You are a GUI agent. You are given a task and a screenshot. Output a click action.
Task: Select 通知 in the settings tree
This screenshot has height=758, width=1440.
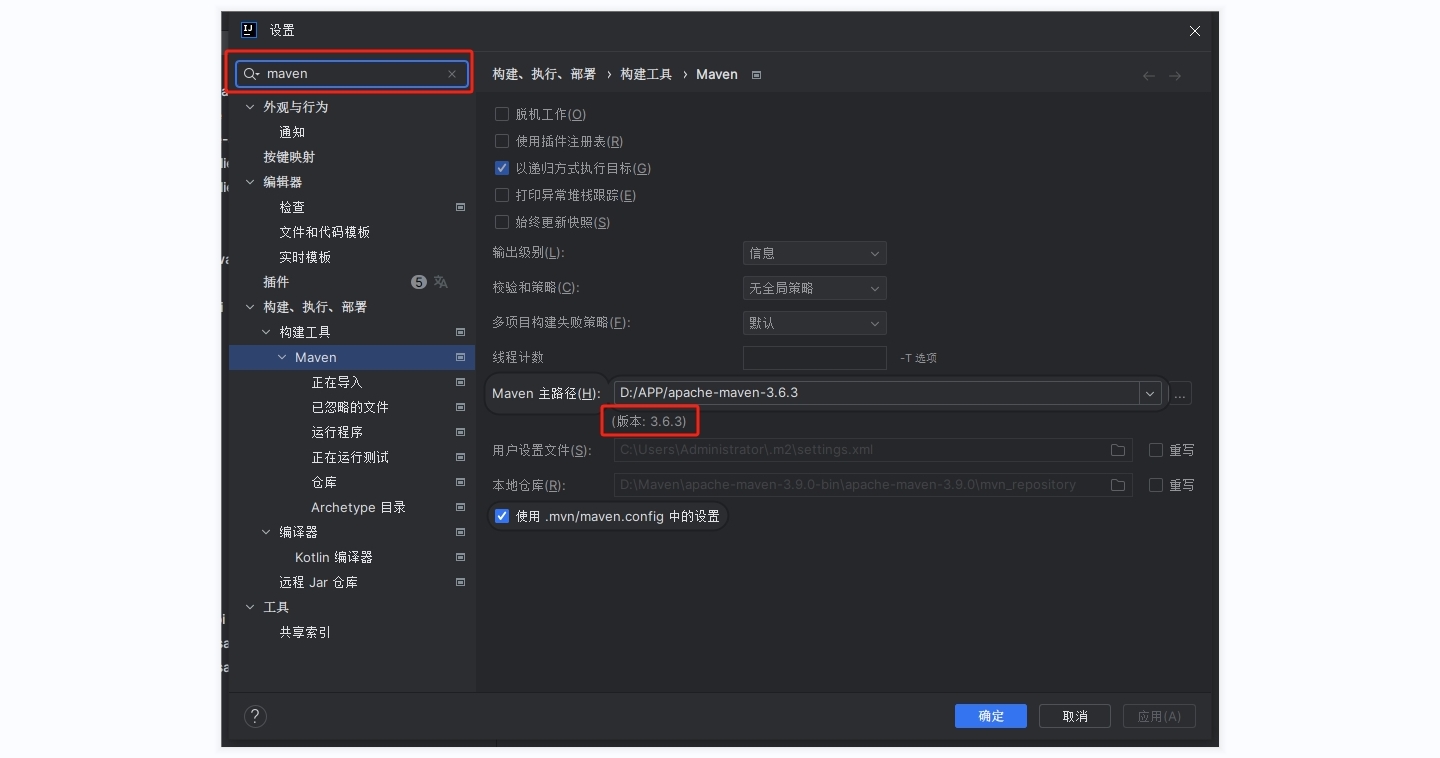pyautogui.click(x=292, y=132)
